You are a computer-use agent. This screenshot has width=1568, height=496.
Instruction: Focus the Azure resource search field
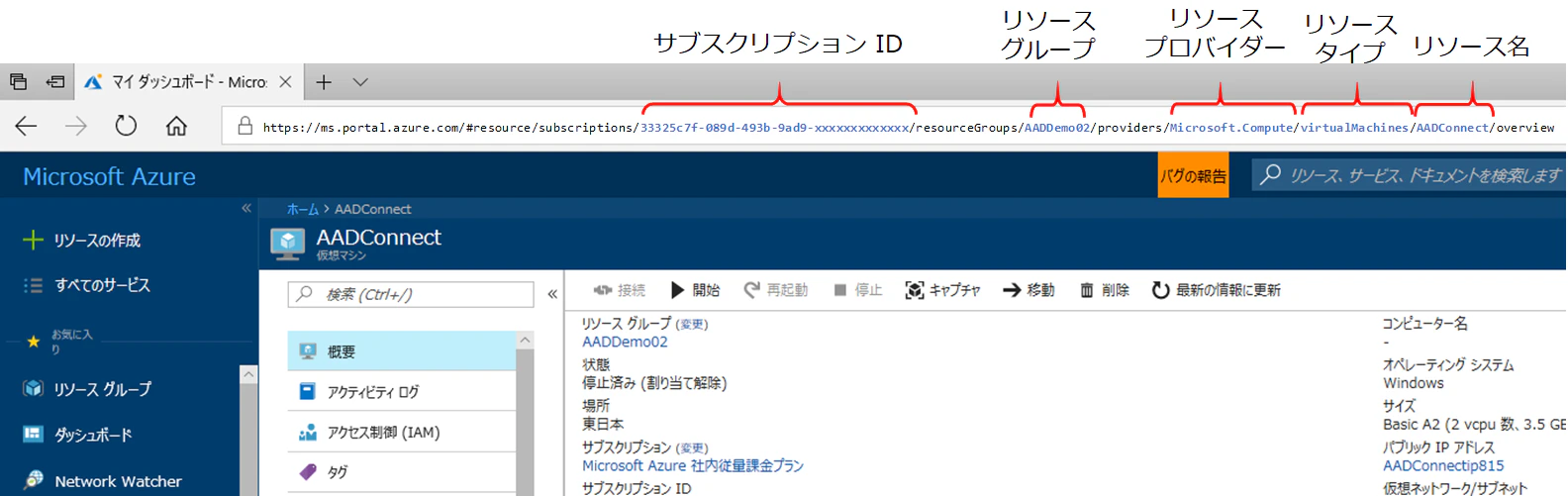tap(1410, 175)
